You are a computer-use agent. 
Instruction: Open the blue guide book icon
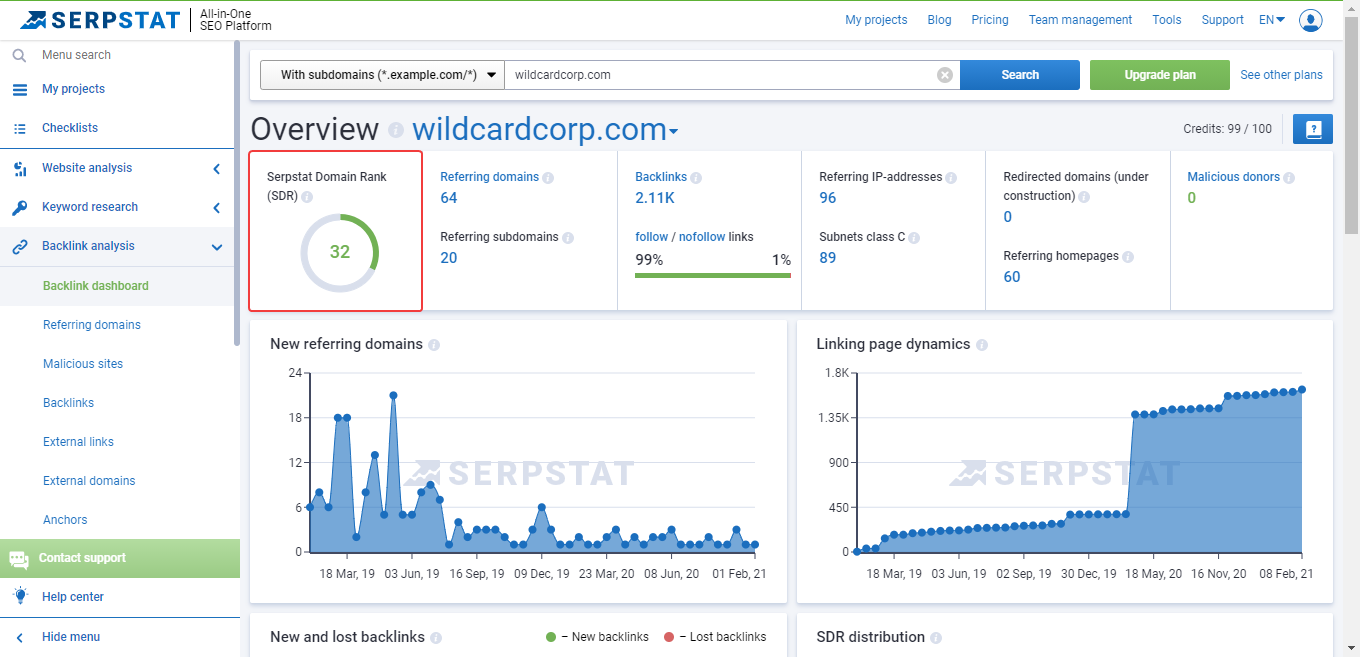click(x=1312, y=129)
